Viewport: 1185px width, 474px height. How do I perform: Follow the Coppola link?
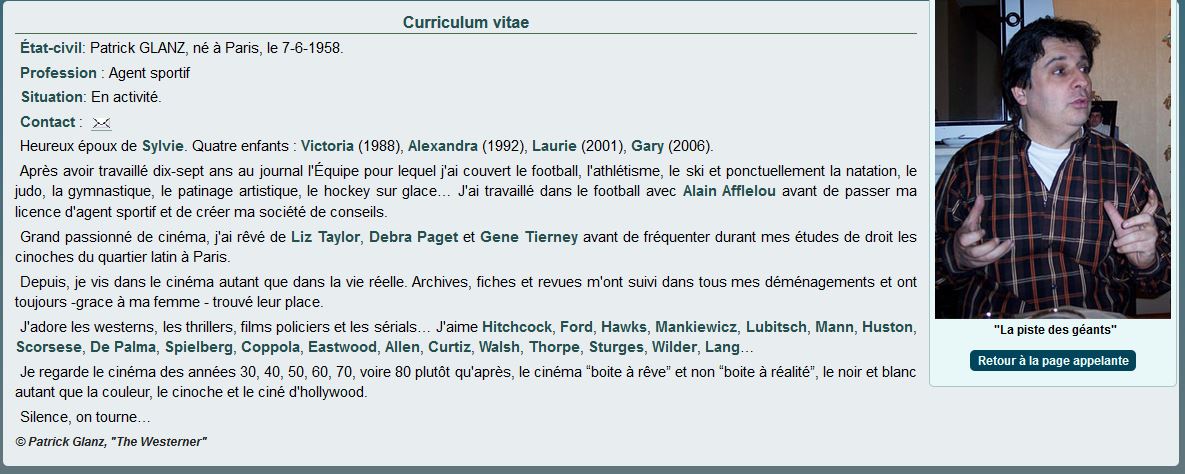tap(270, 348)
